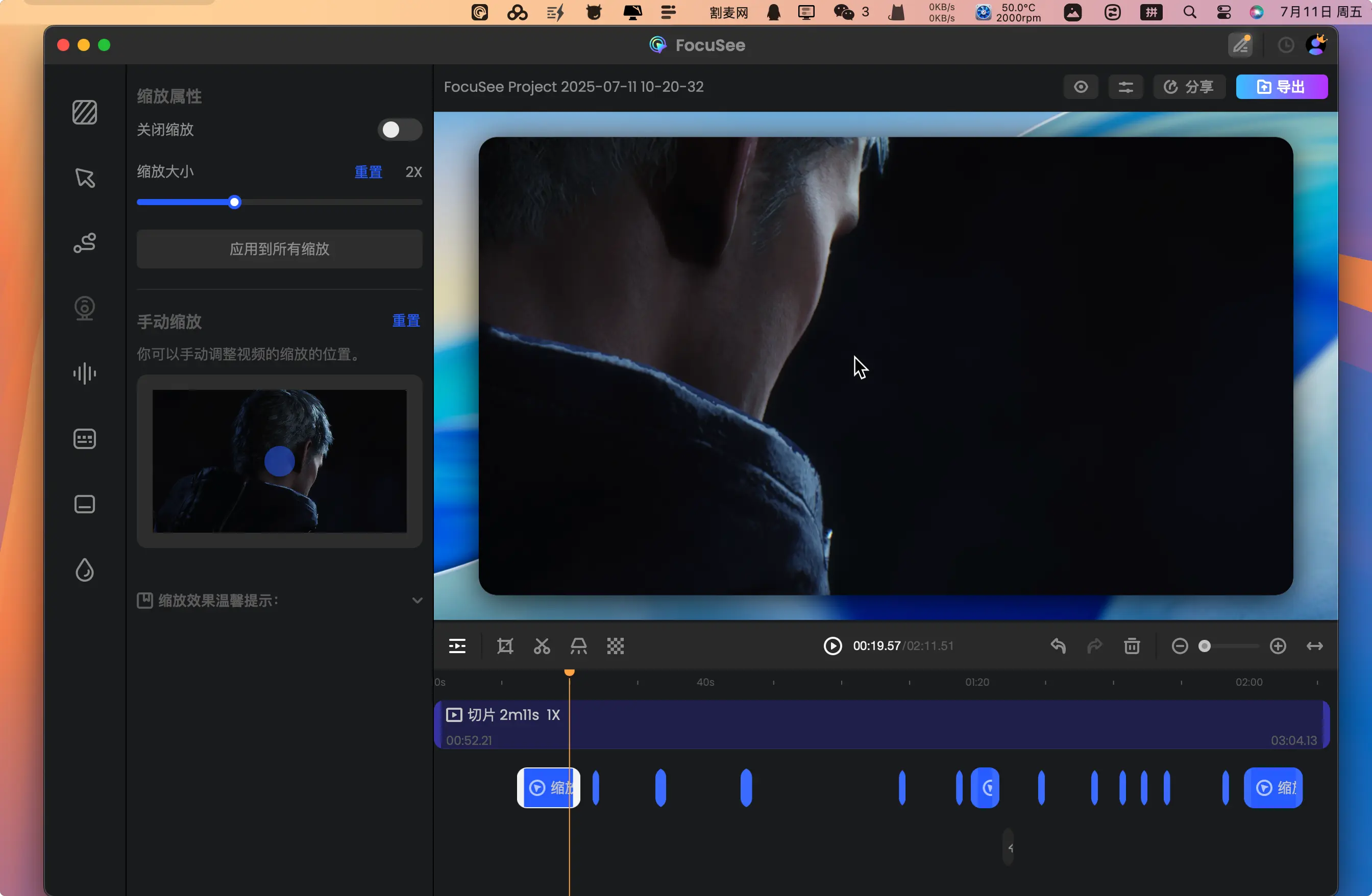Toggle the 关闭缩放 switch
Image resolution: width=1372 pixels, height=896 pixels.
coord(400,130)
